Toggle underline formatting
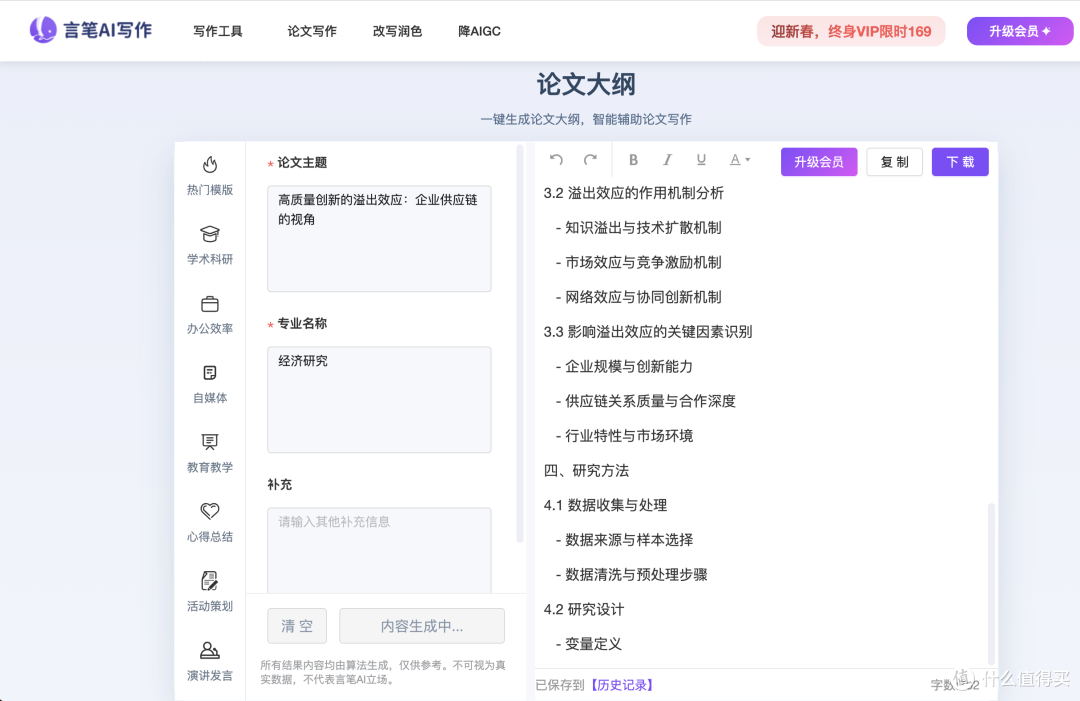Image resolution: width=1080 pixels, height=701 pixels. 700,160
